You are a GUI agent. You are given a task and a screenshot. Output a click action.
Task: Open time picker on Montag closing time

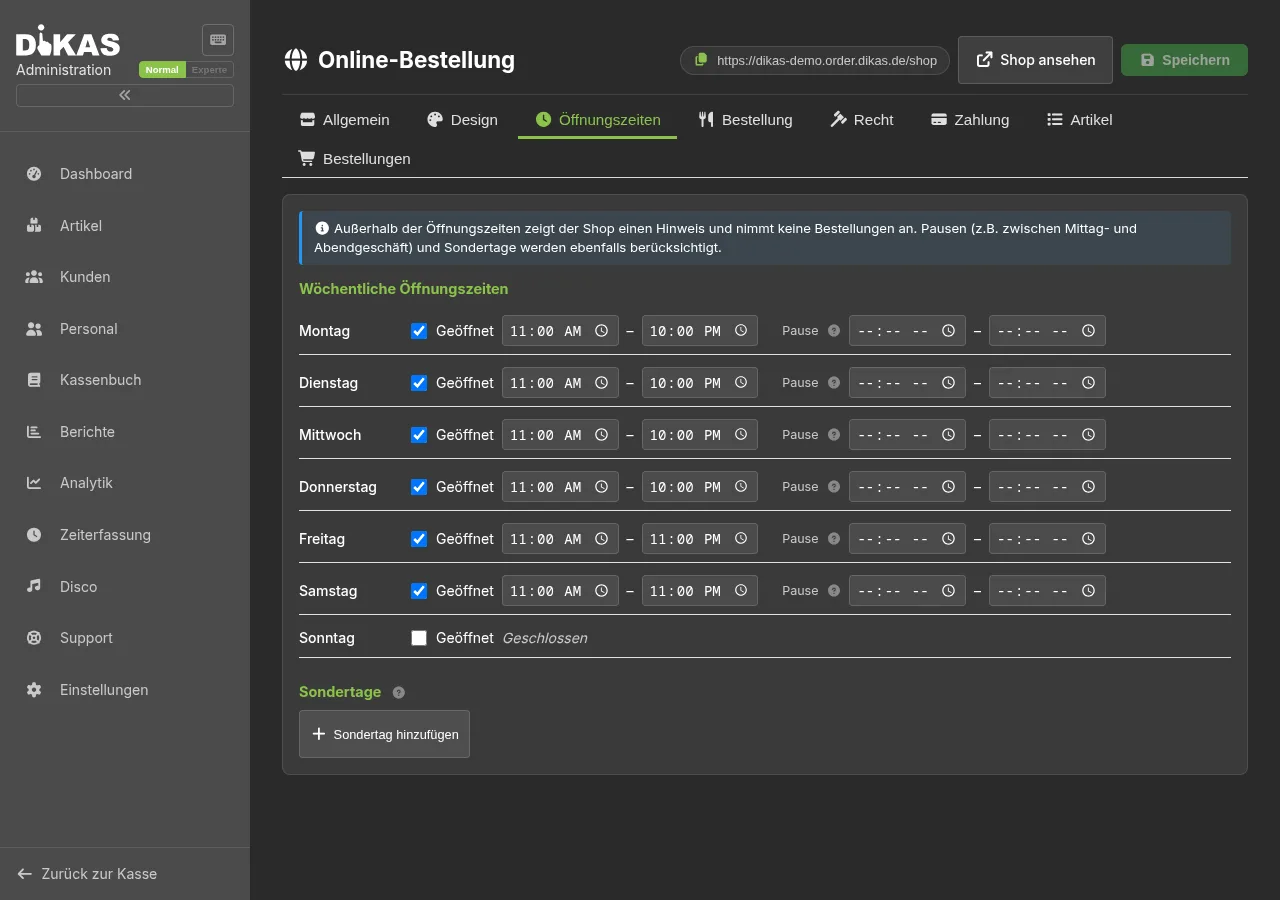coord(741,331)
